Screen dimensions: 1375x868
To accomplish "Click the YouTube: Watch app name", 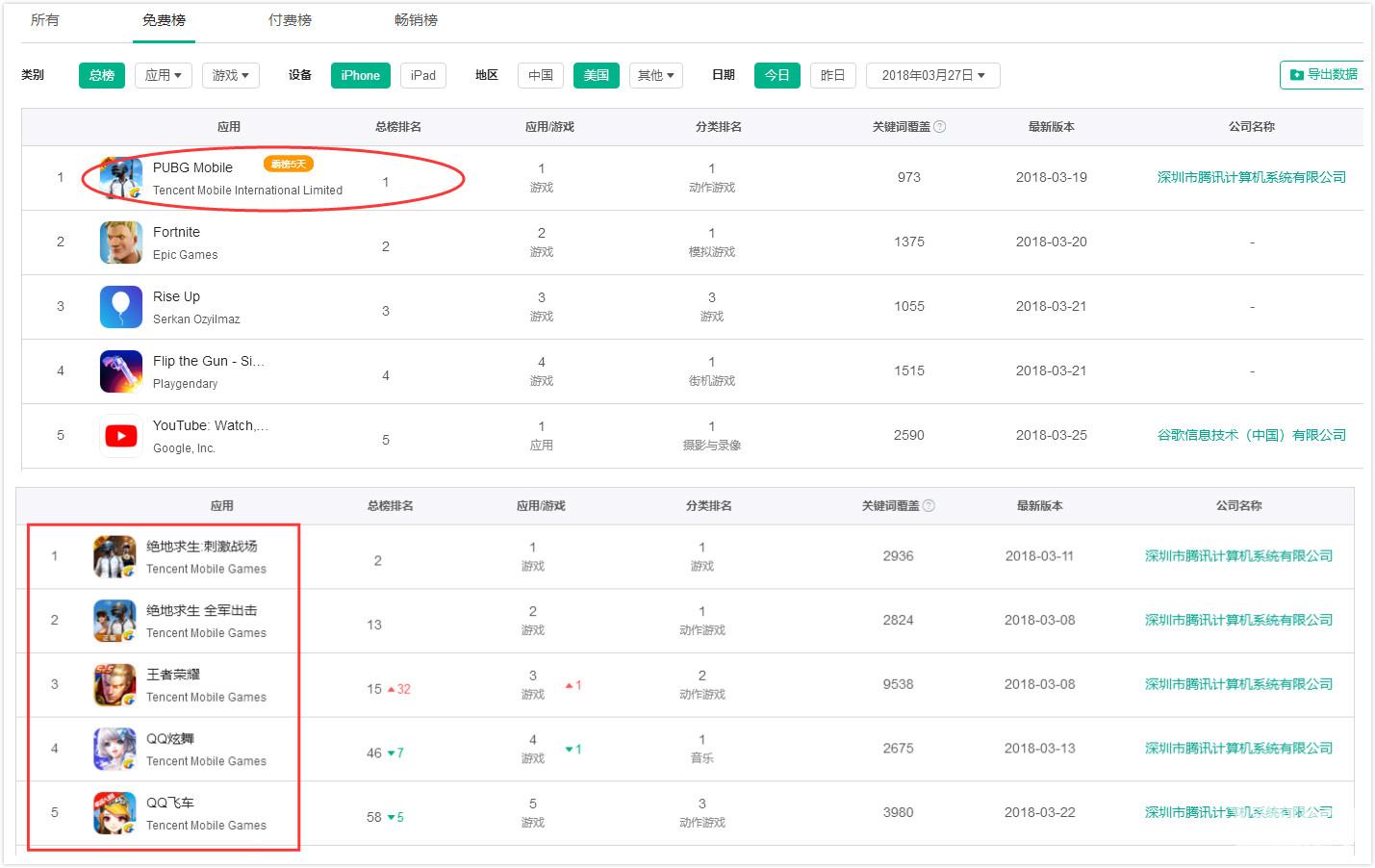I will pyautogui.click(x=211, y=425).
